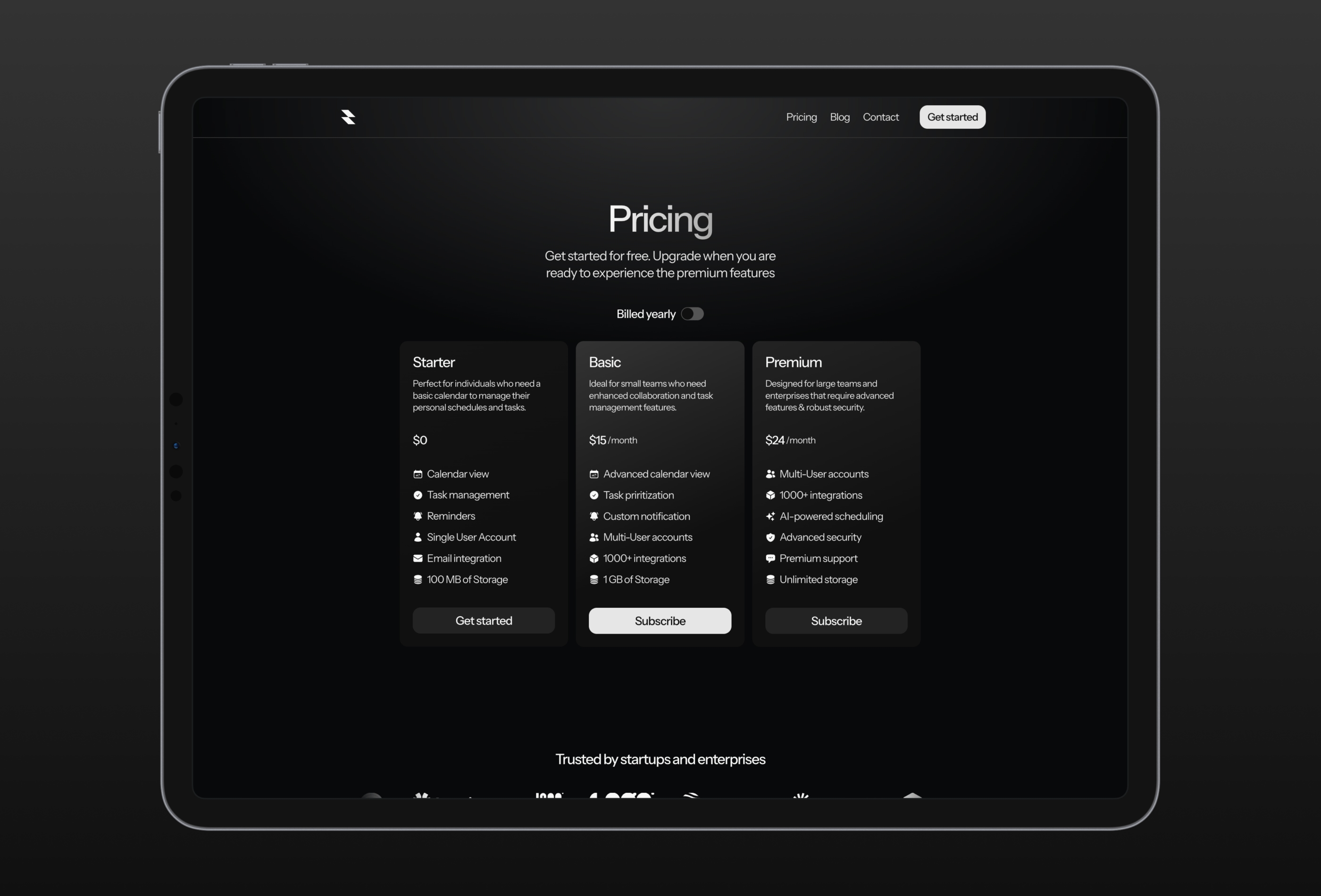
Task: Open the Blog navigation menu item
Action: [840, 117]
